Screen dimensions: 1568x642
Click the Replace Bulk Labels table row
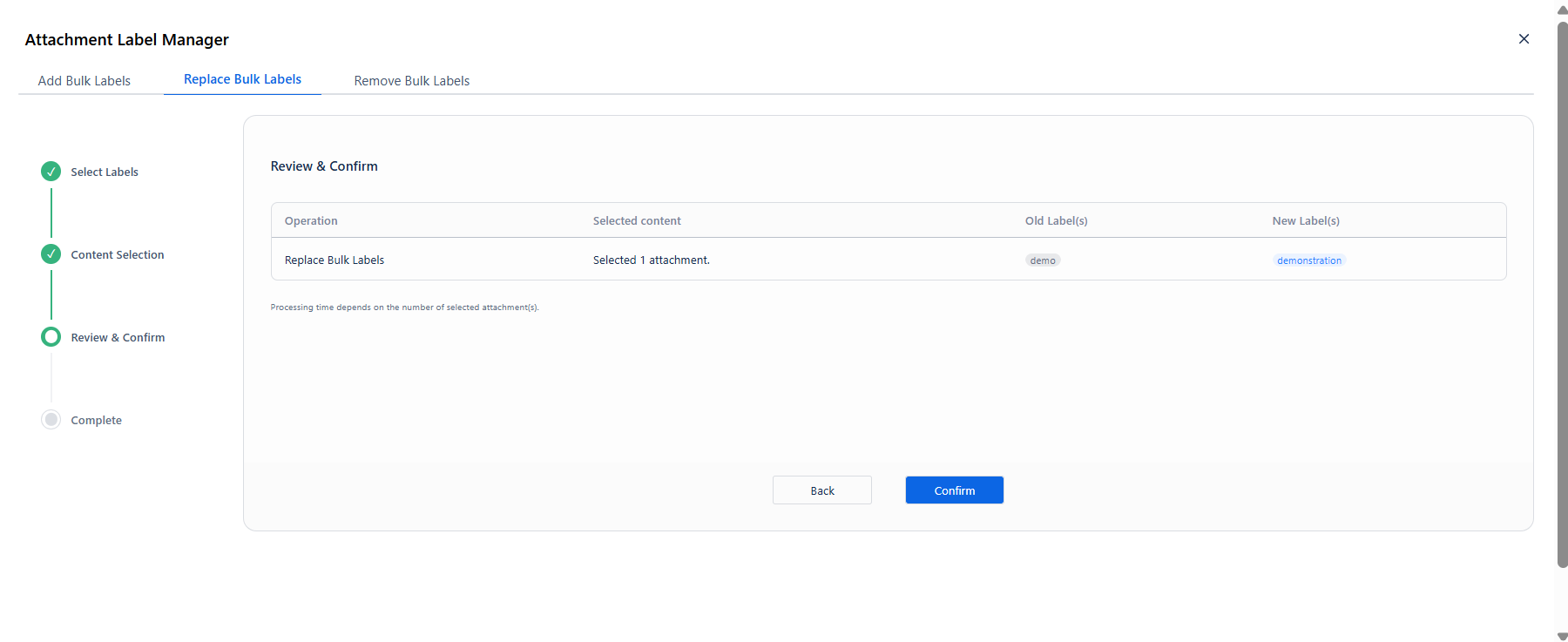pyautogui.click(x=889, y=260)
